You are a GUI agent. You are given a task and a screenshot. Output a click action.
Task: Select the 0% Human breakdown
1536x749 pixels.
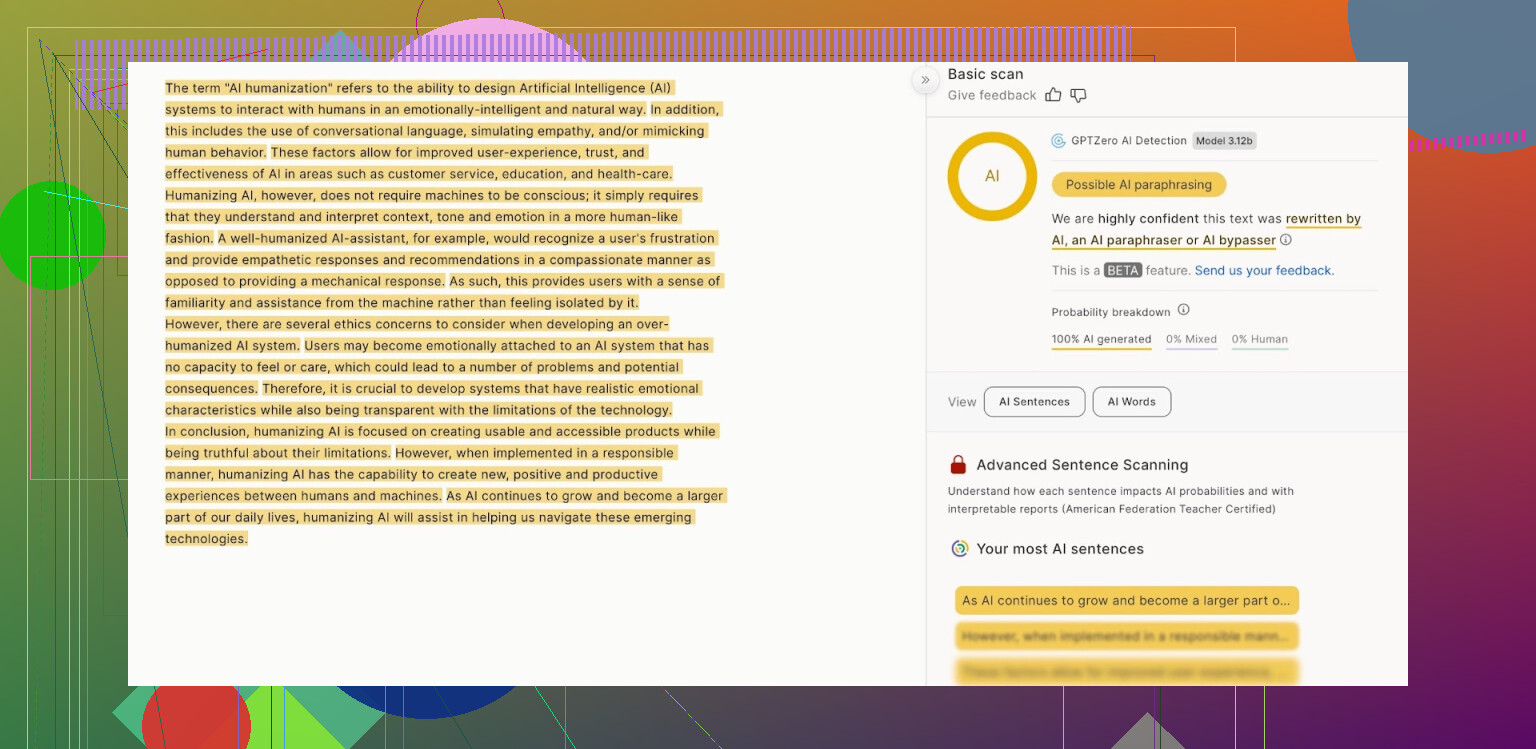pyautogui.click(x=1259, y=340)
